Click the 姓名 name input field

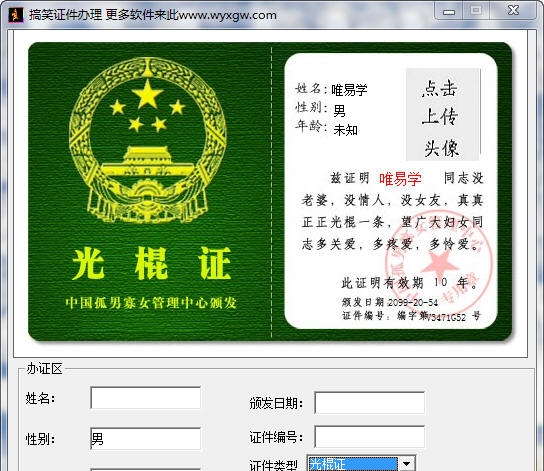[x=145, y=398]
